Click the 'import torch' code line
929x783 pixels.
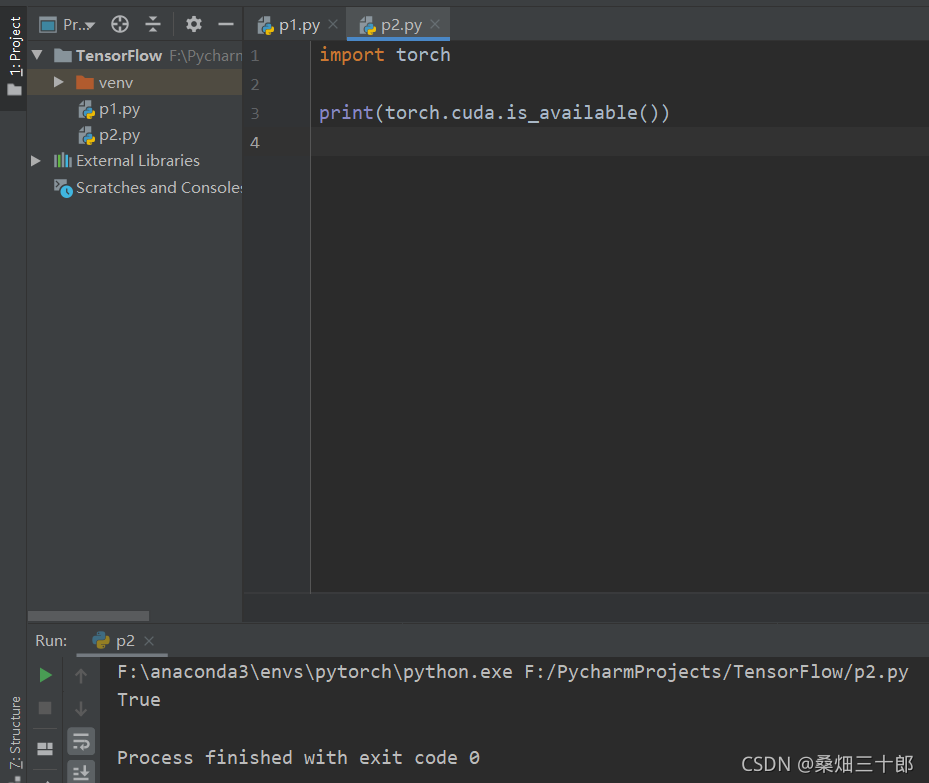pyautogui.click(x=385, y=54)
